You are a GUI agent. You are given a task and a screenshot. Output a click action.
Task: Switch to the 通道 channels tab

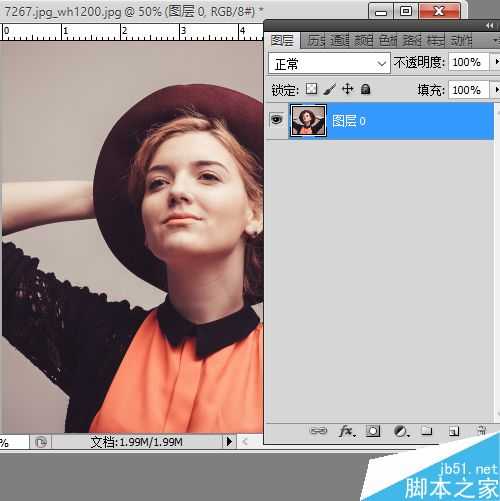(340, 41)
